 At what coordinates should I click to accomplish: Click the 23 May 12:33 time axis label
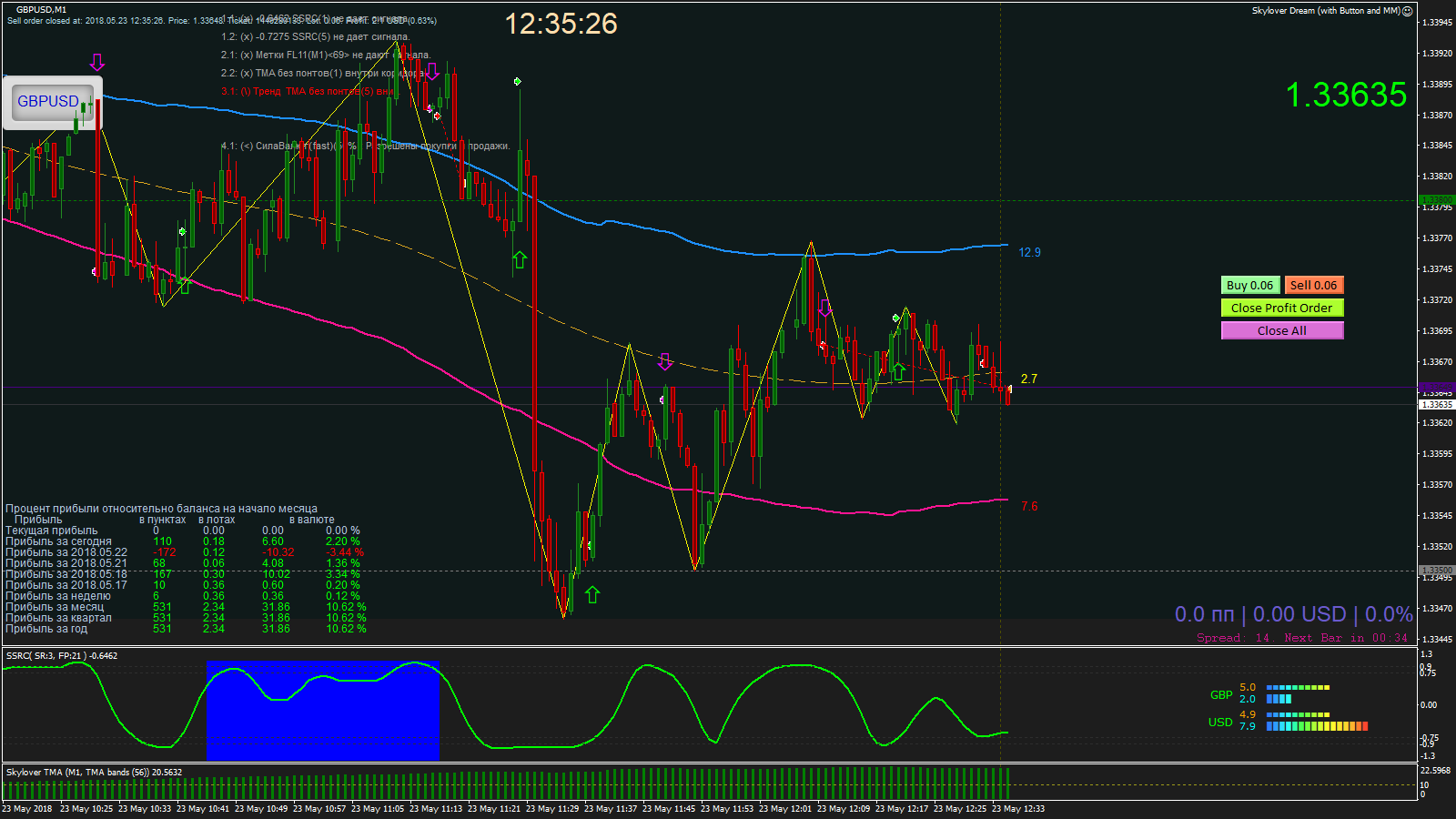(x=1018, y=808)
